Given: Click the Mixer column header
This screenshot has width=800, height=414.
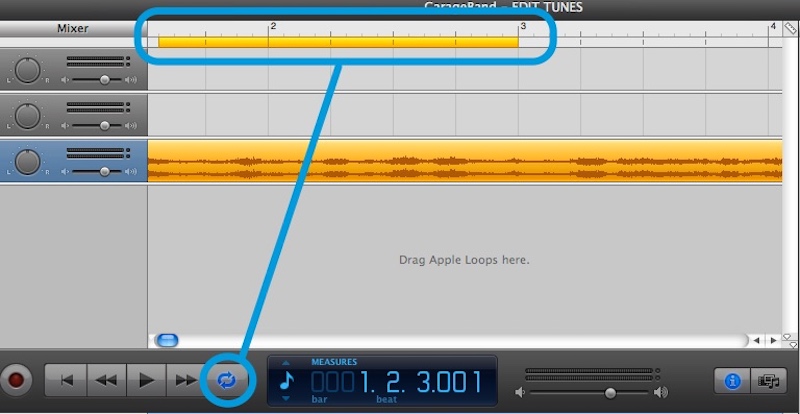Looking at the screenshot, I should (x=73, y=29).
